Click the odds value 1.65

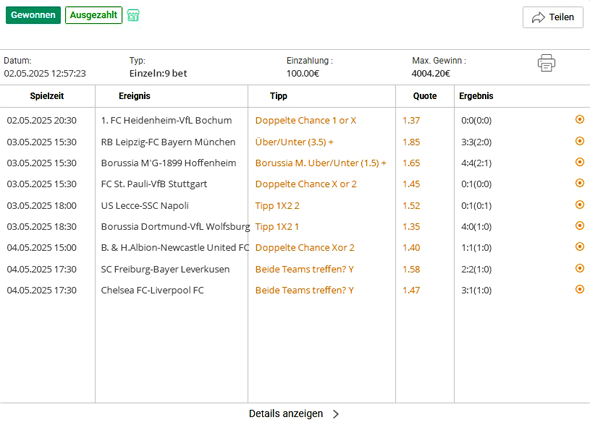coord(411,163)
